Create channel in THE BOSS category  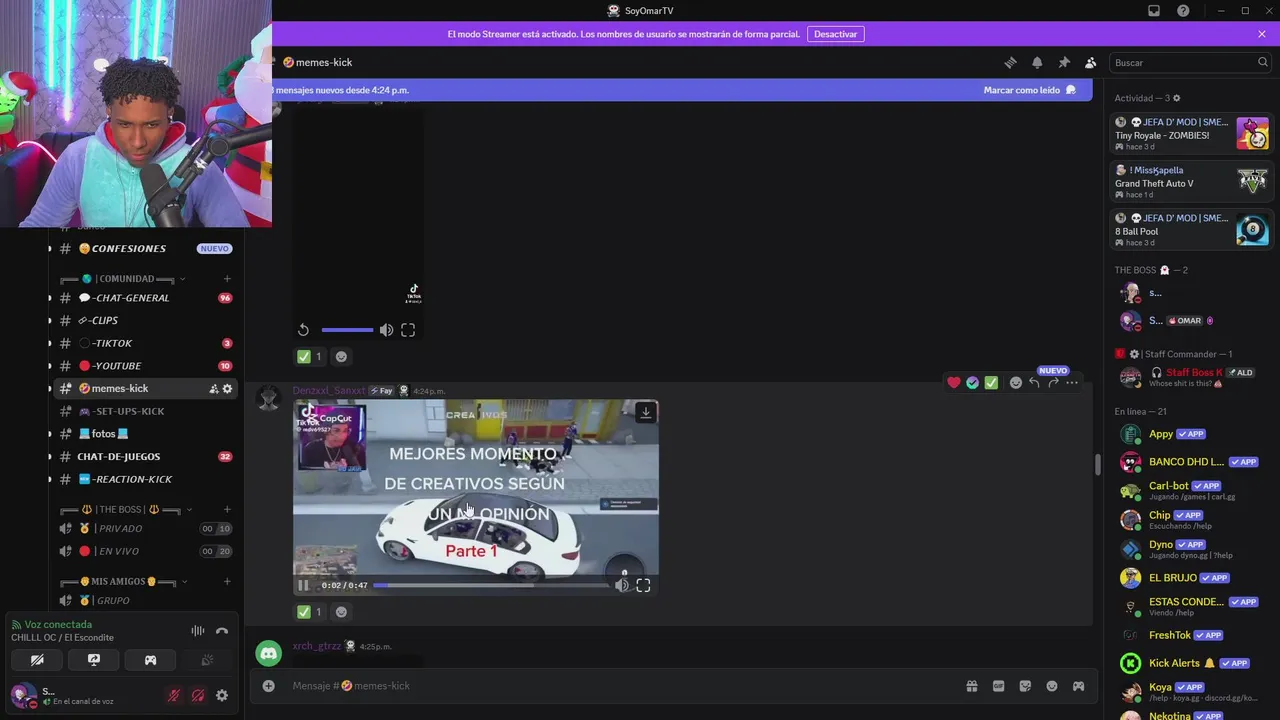pos(227,510)
